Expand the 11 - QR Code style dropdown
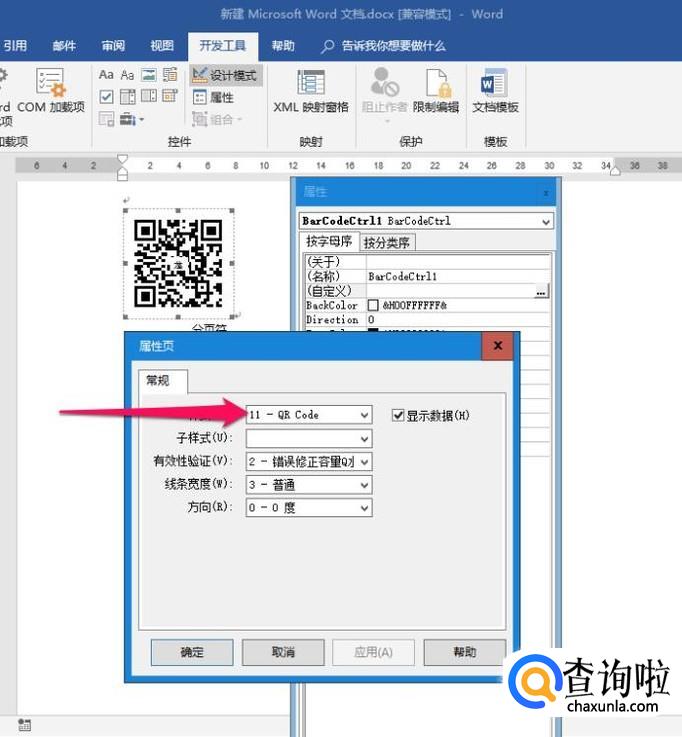The height and width of the screenshot is (737, 682). click(364, 415)
